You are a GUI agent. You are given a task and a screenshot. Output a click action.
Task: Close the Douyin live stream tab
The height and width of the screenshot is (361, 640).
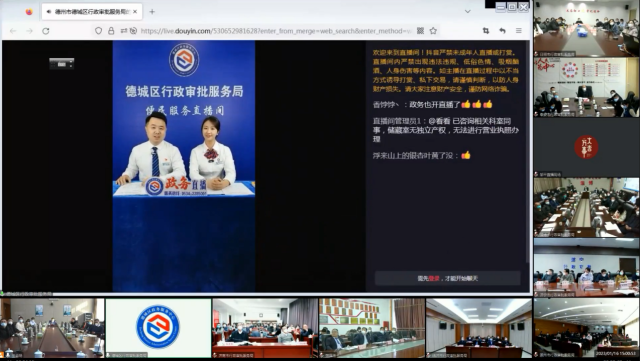pyautogui.click(x=136, y=12)
